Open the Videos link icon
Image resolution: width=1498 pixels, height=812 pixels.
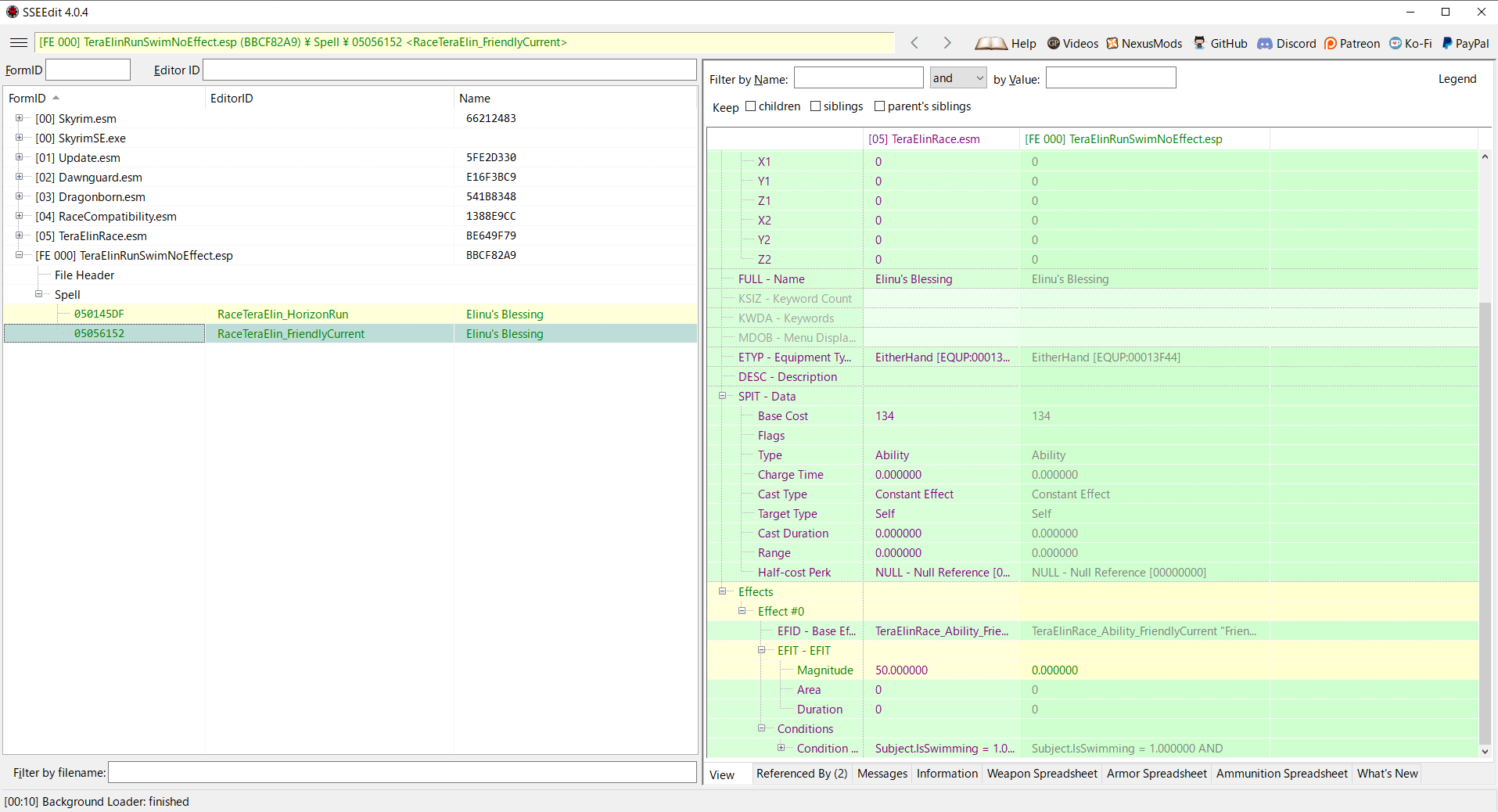pyautogui.click(x=1054, y=44)
